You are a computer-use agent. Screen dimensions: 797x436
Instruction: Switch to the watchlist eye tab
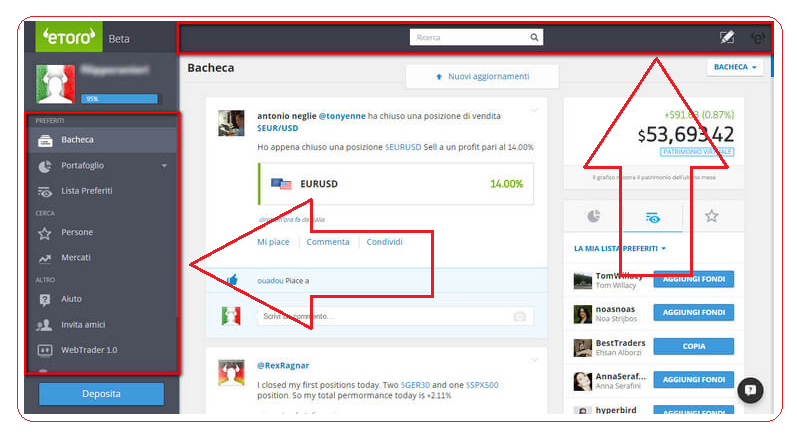(x=653, y=217)
